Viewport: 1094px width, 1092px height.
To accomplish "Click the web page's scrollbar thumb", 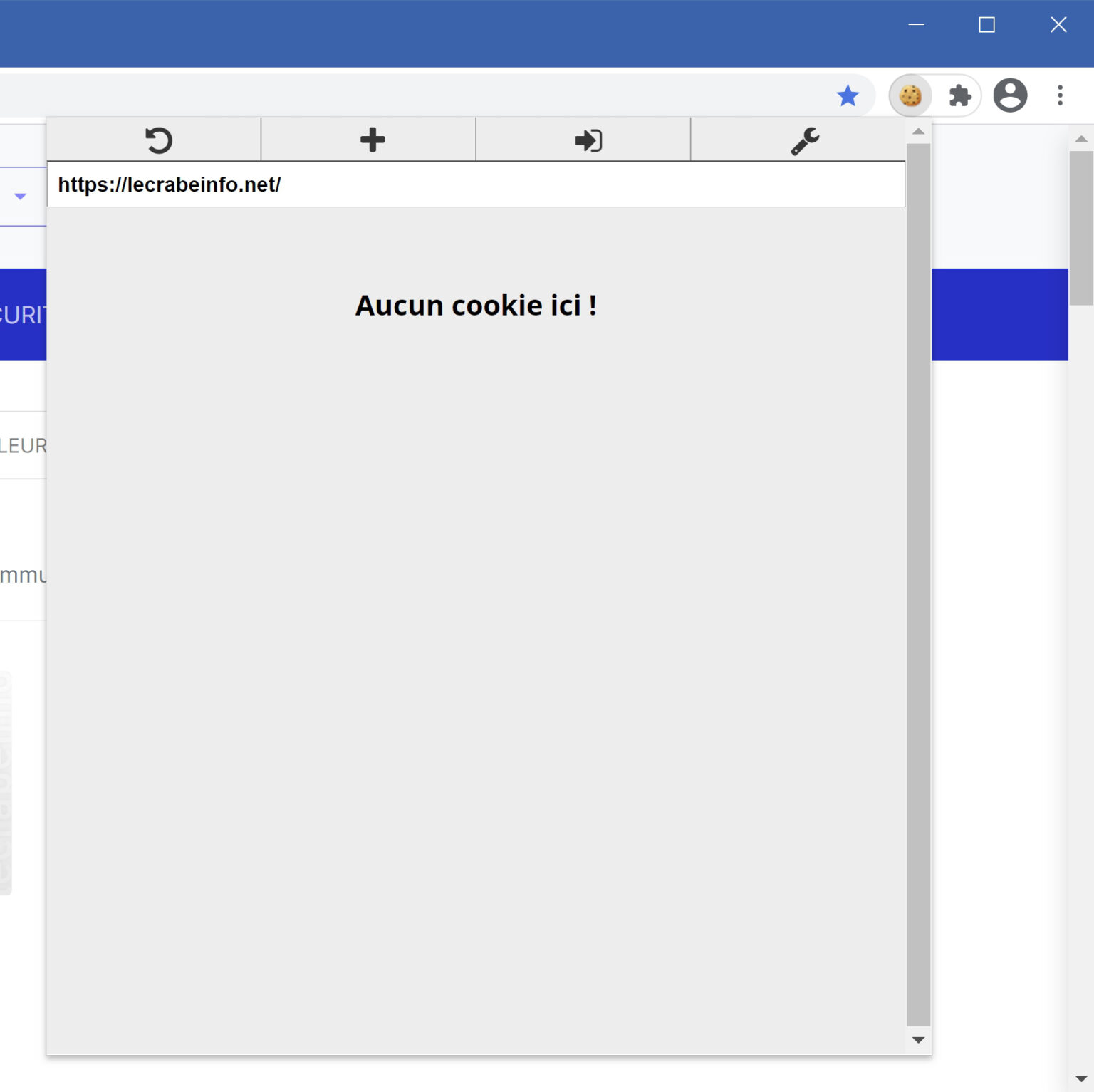I will pyautogui.click(x=1081, y=228).
